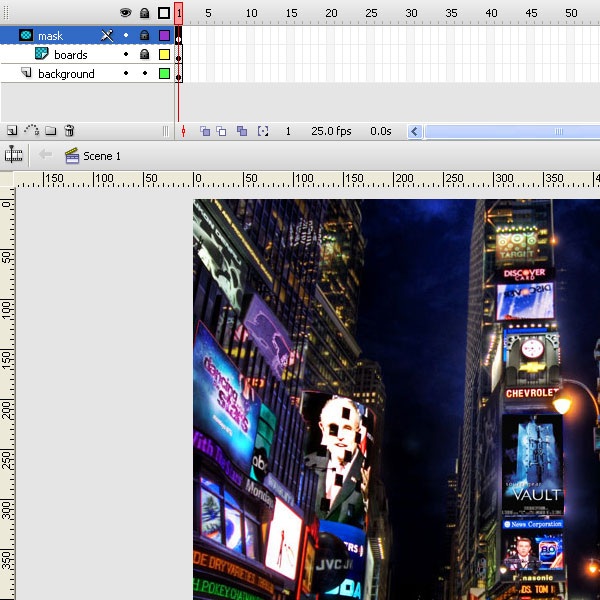Image resolution: width=600 pixels, height=600 pixels.
Task: Click the eye icon in the layers header
Action: 126,13
